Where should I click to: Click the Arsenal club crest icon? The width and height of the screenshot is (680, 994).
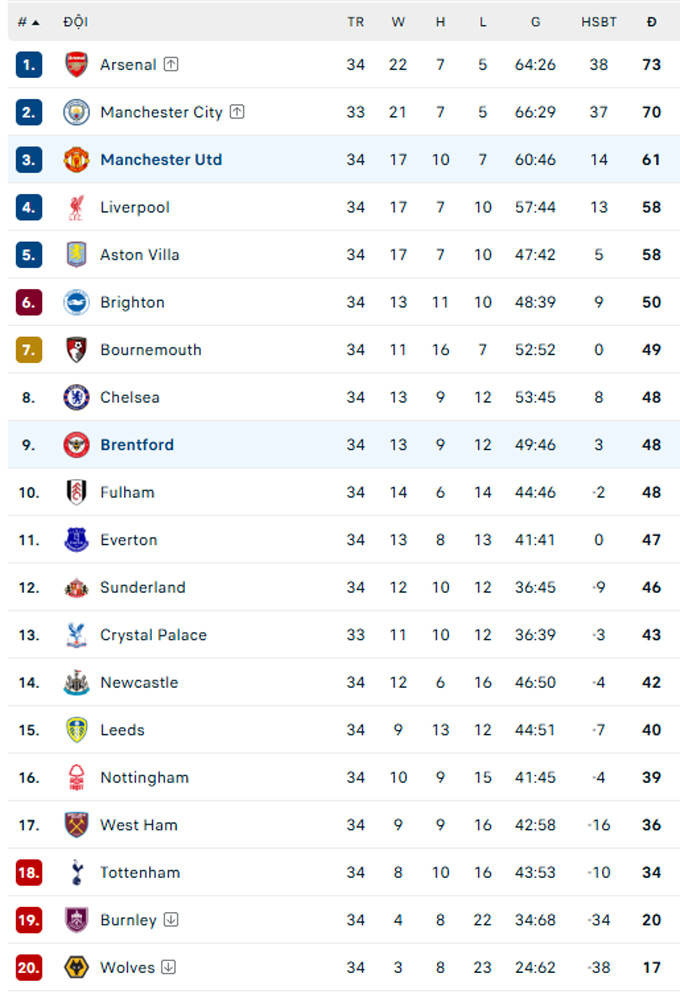[77, 65]
